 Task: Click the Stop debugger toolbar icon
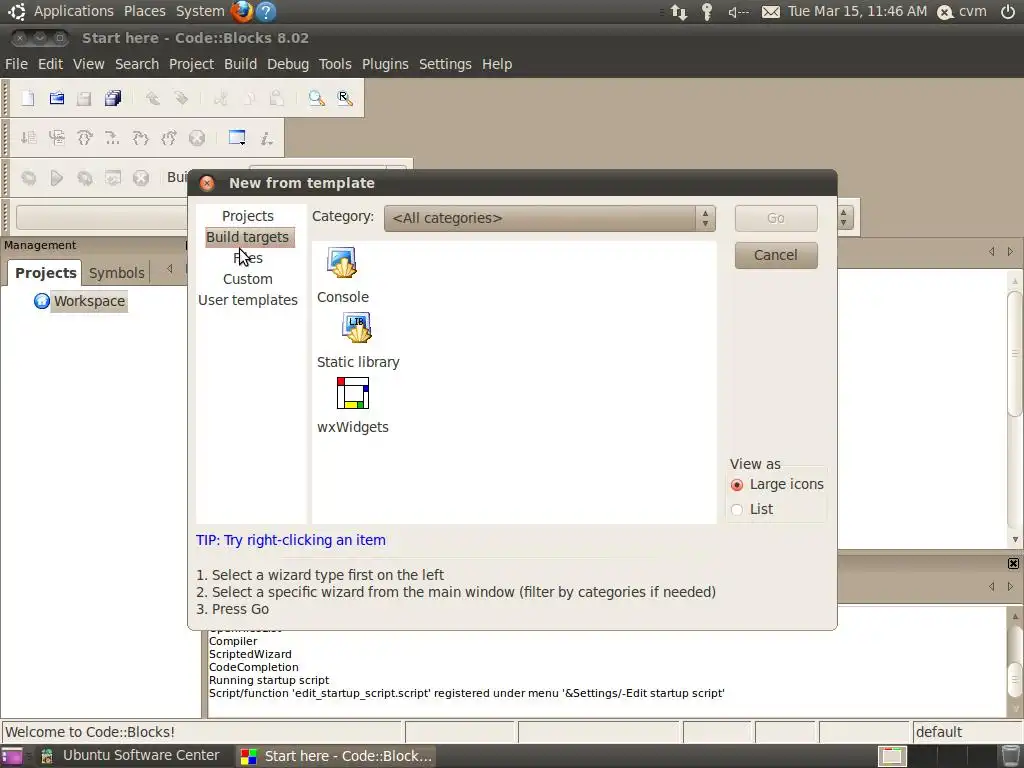[x=197, y=138]
